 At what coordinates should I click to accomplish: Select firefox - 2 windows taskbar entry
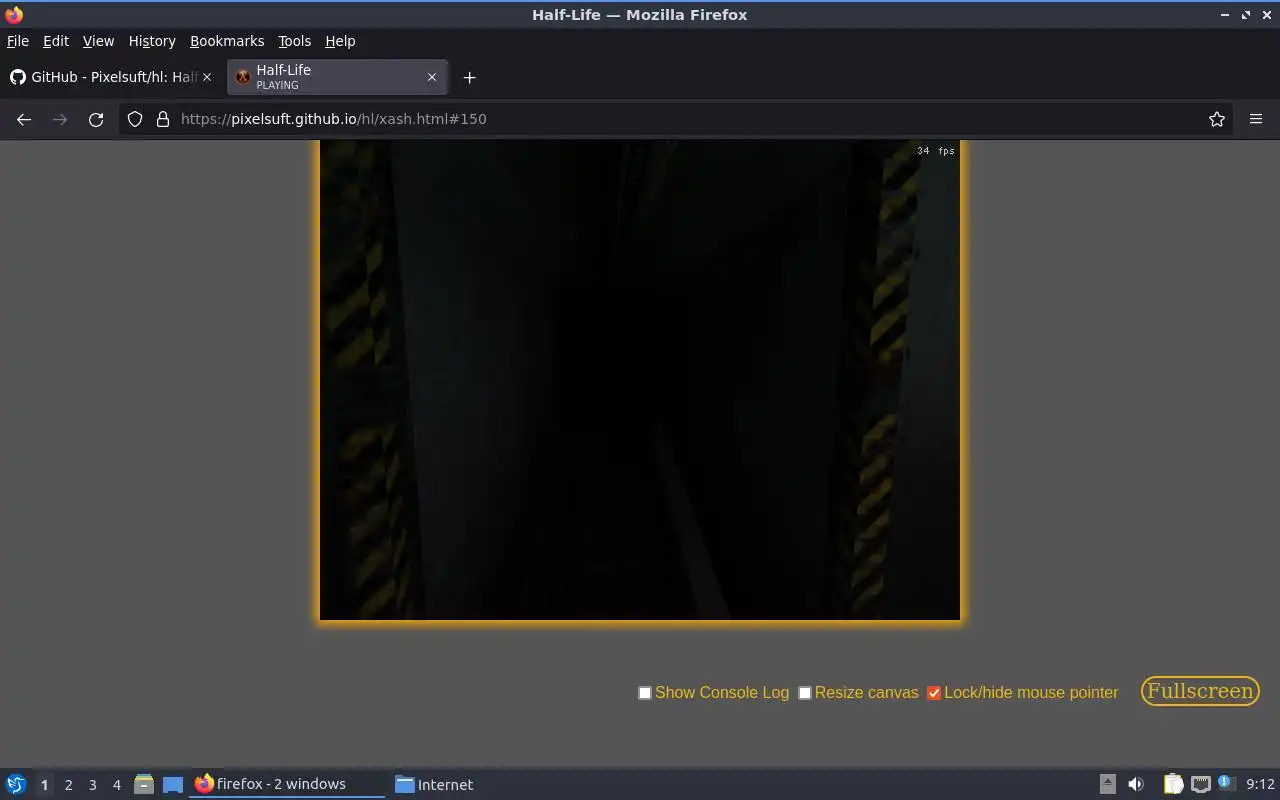(287, 784)
